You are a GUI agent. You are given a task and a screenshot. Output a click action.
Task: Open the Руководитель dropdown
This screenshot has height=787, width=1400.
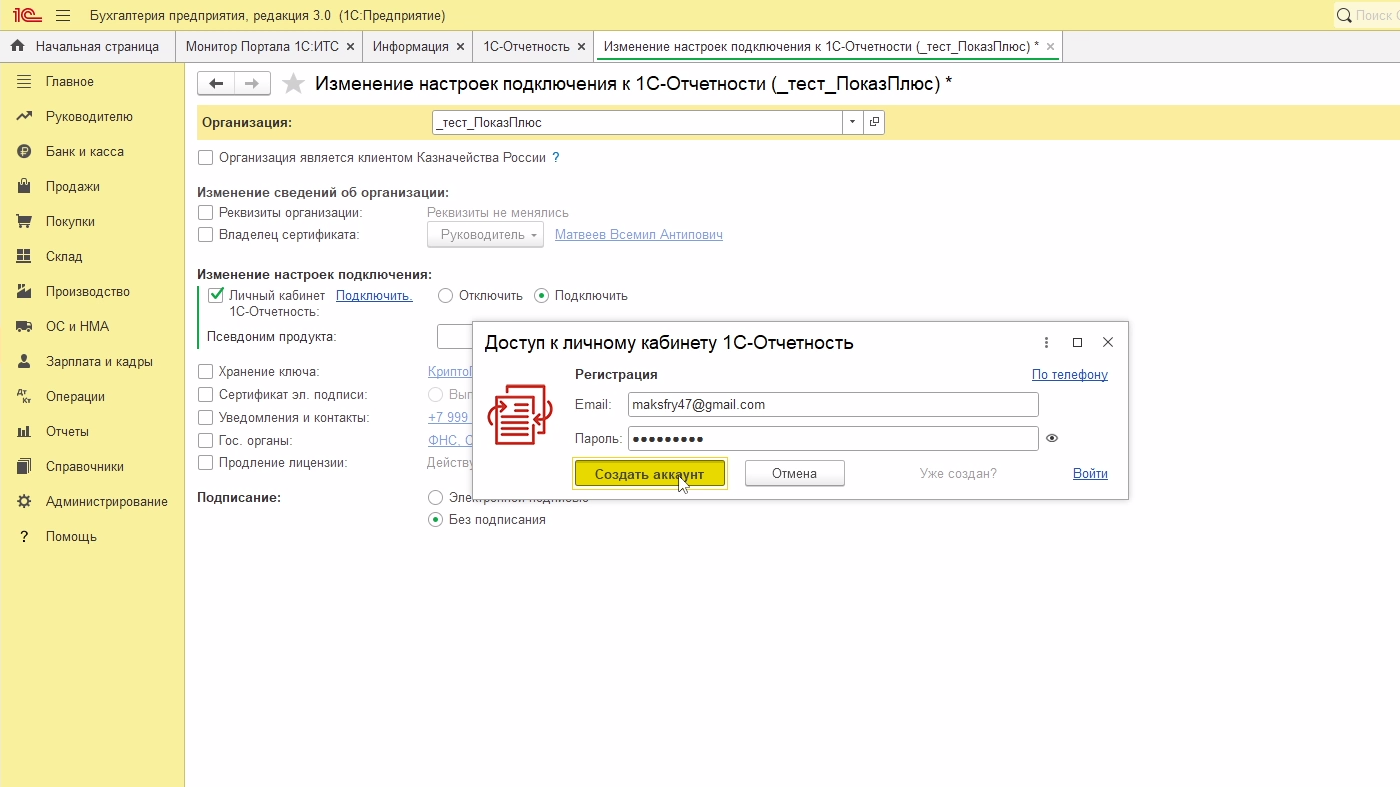[485, 235]
